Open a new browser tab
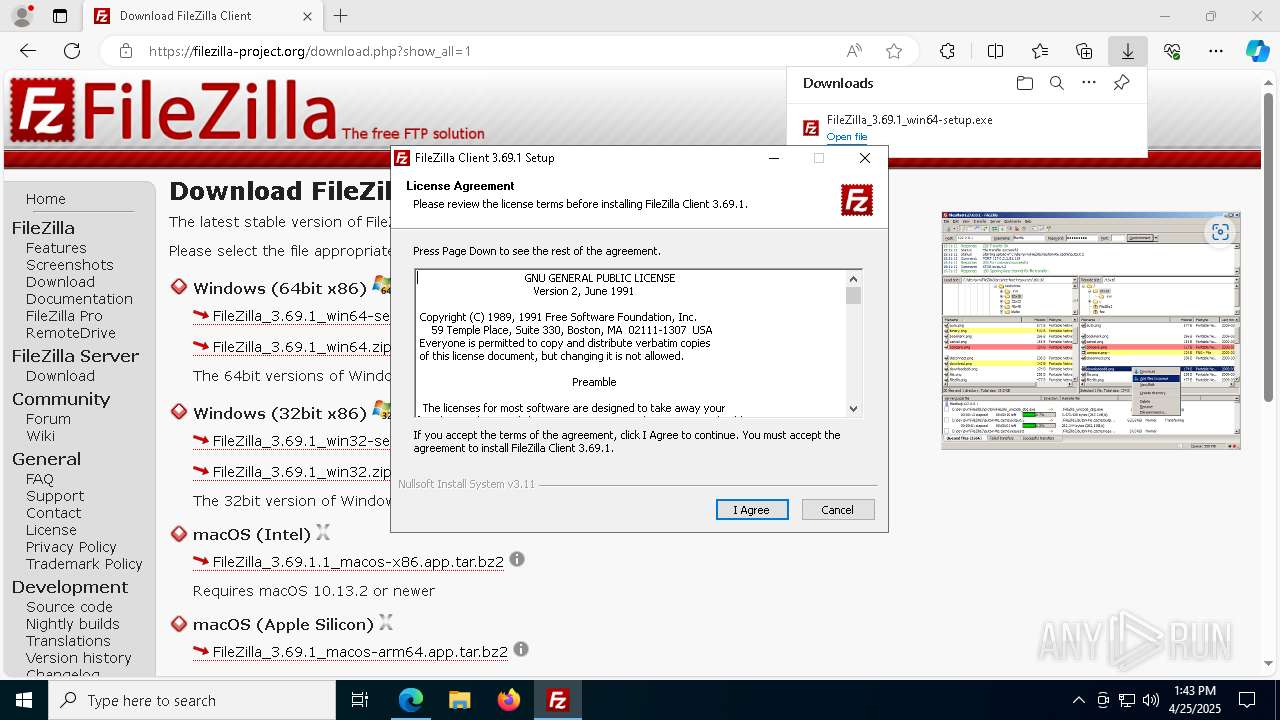 click(341, 16)
